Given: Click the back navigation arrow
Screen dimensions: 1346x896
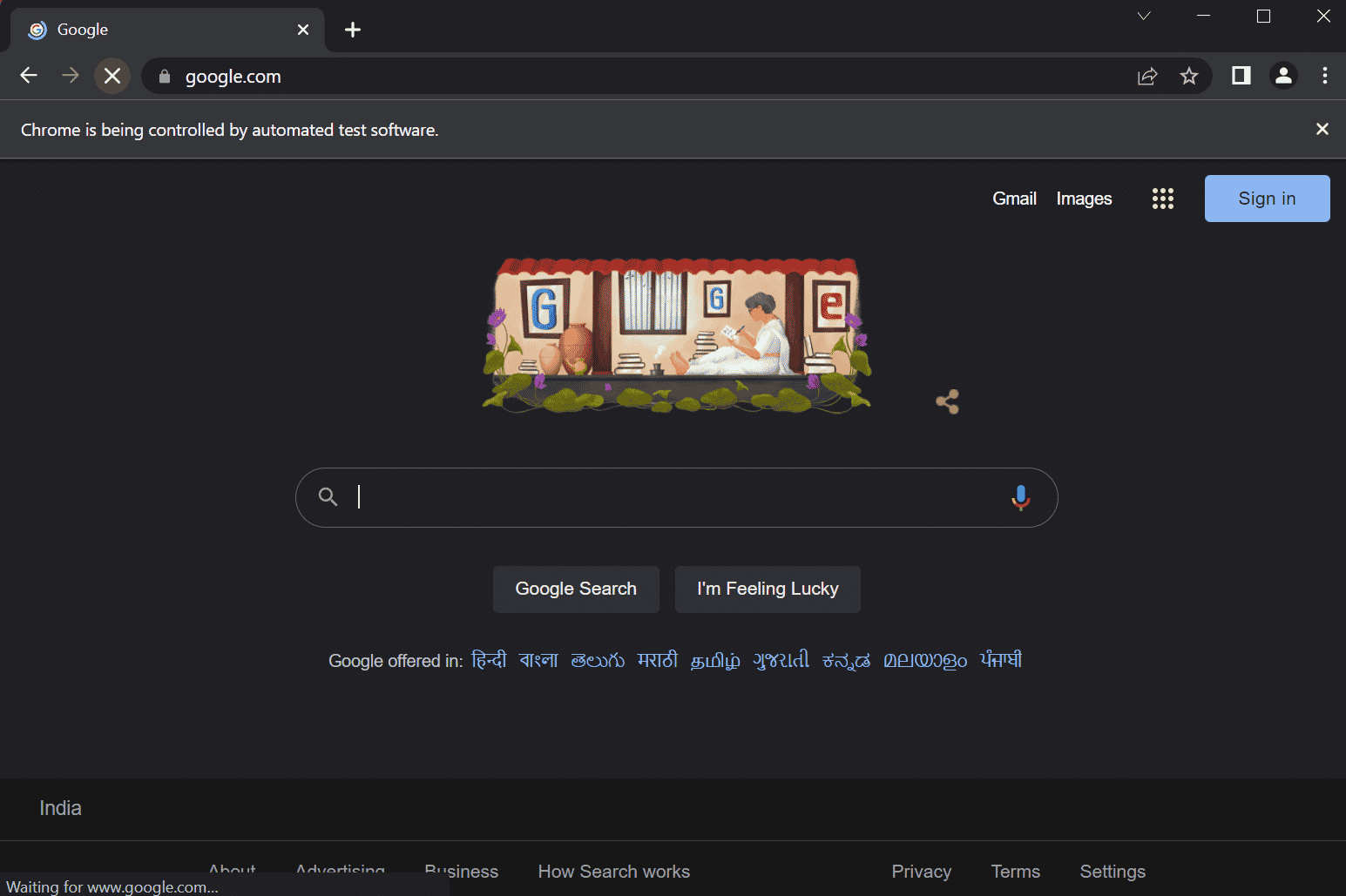Looking at the screenshot, I should click(x=29, y=76).
